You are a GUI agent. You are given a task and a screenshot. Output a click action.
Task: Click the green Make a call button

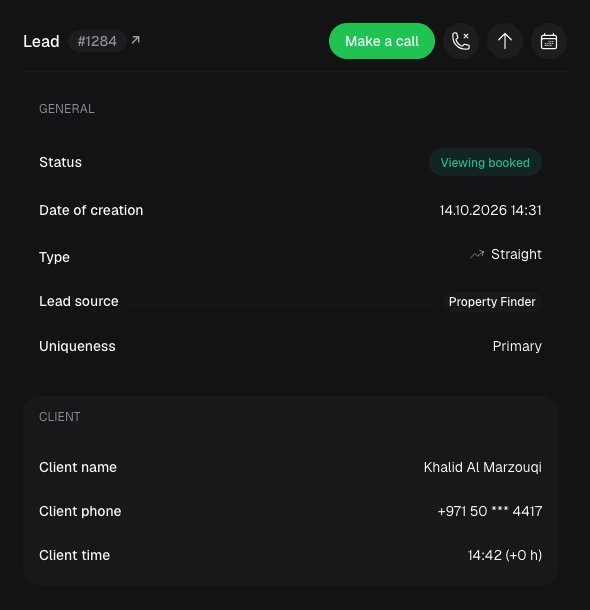click(382, 41)
